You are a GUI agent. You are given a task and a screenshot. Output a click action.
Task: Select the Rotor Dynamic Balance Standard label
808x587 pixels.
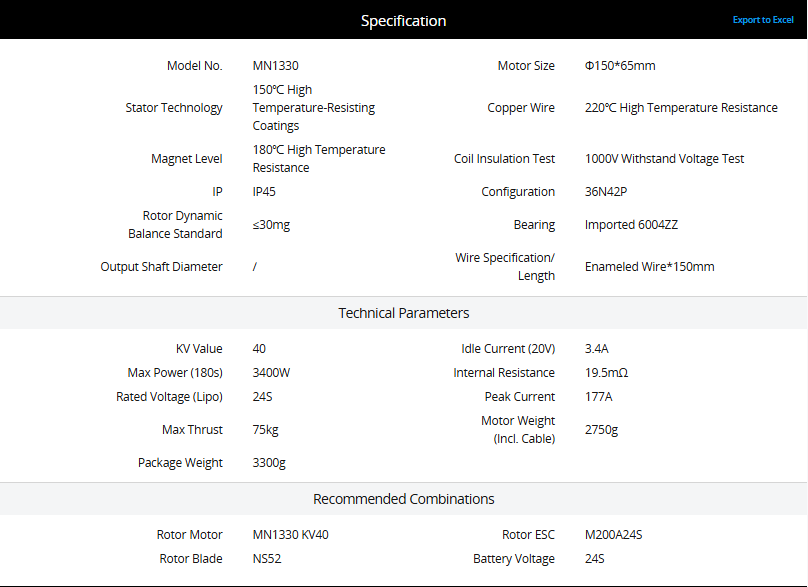[175, 225]
